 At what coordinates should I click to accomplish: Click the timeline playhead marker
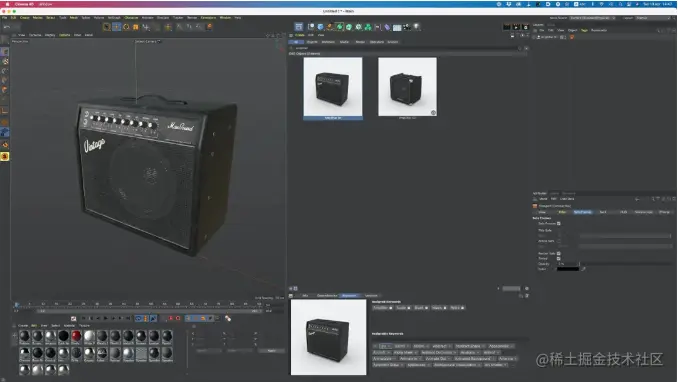(17, 305)
